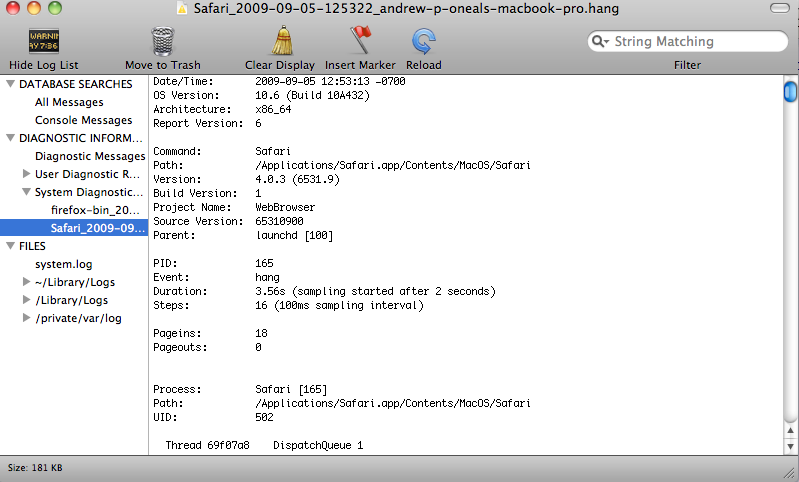The height and width of the screenshot is (482, 799).
Task: Select All Messages in sidebar
Action: click(69, 102)
